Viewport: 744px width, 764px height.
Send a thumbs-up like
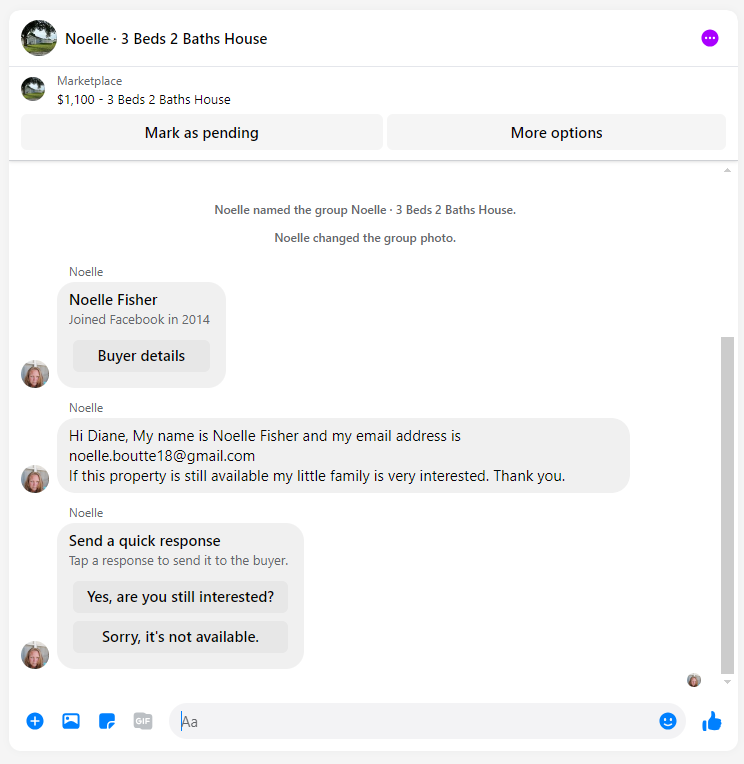tap(711, 721)
